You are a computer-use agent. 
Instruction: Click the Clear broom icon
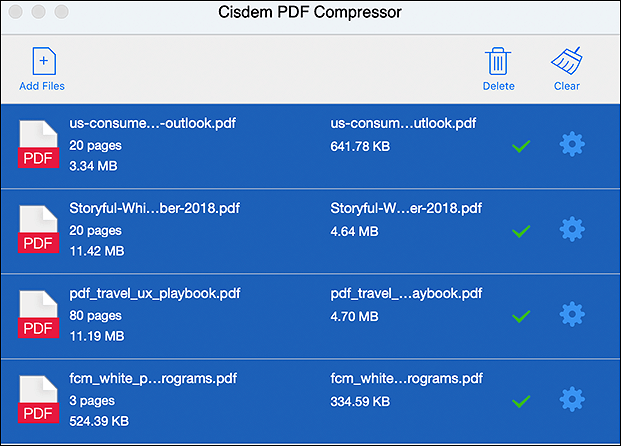[567, 61]
